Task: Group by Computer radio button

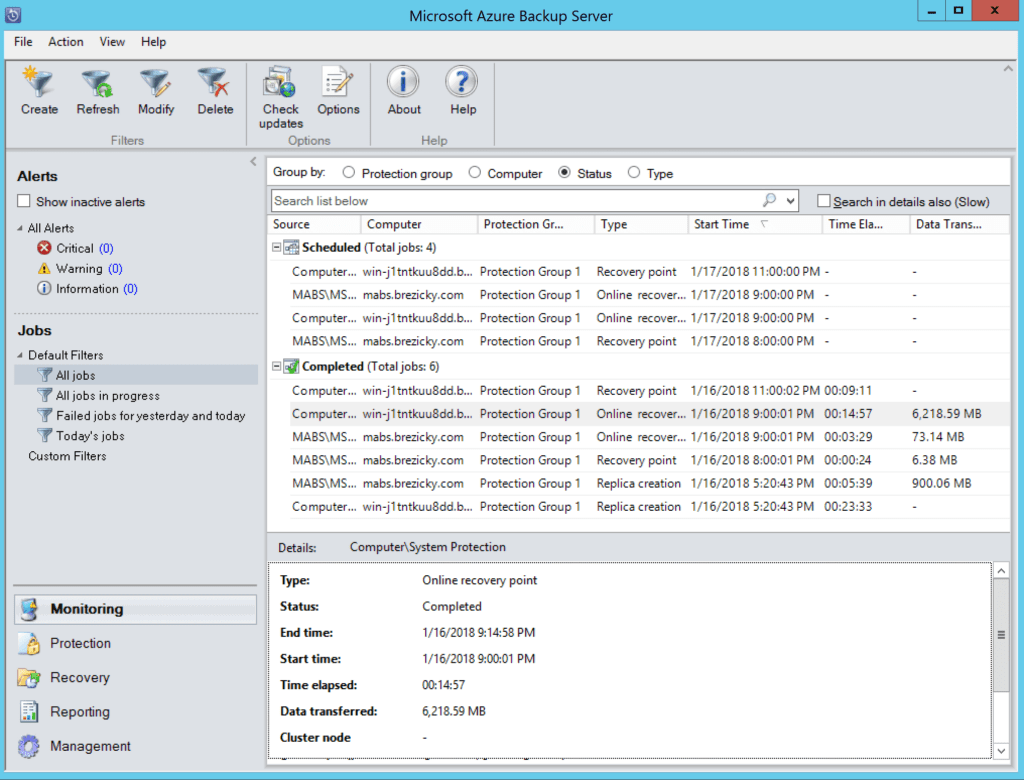Action: point(475,172)
